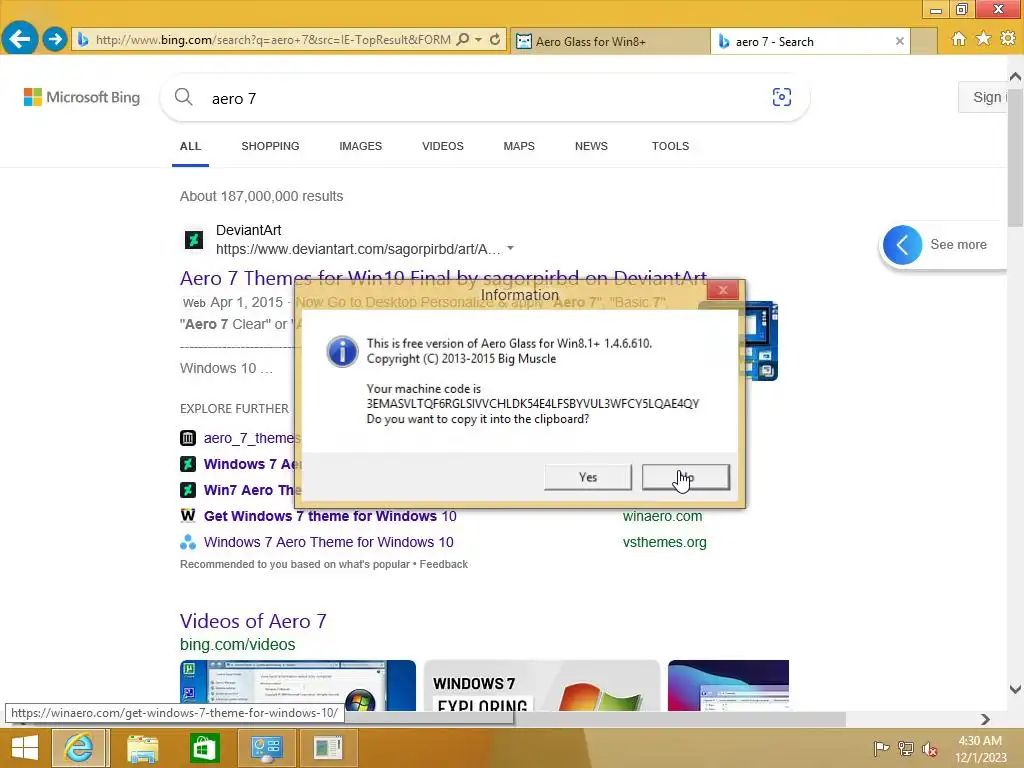The height and width of the screenshot is (768, 1024).
Task: Switch to NEWS results
Action: [591, 146]
